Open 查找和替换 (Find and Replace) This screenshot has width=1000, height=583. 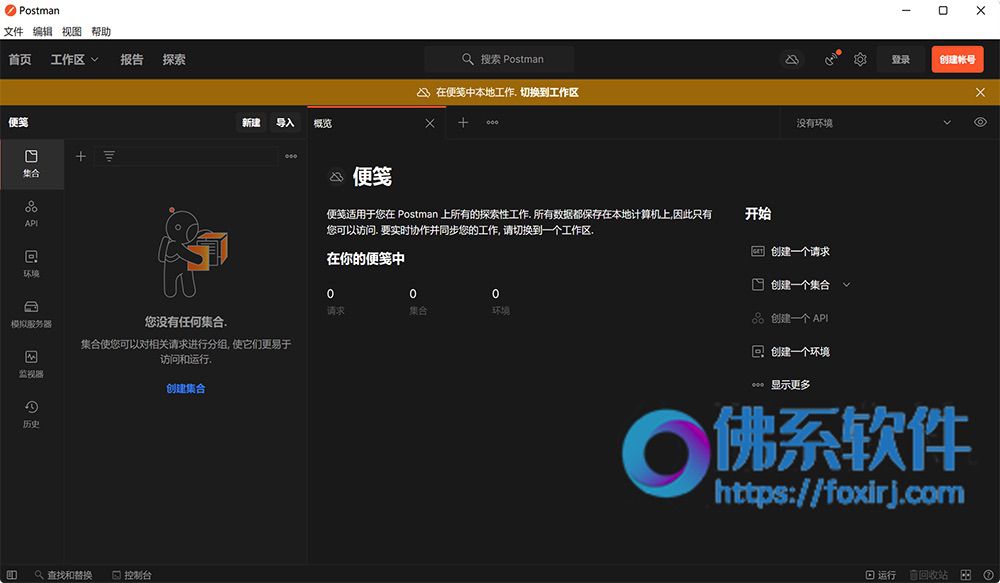(64, 575)
